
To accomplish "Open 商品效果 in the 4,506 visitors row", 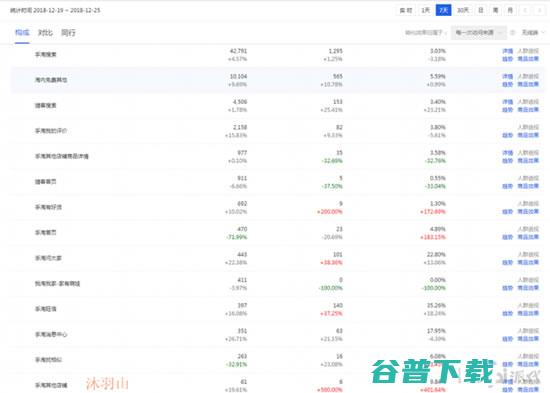I will tap(528, 110).
